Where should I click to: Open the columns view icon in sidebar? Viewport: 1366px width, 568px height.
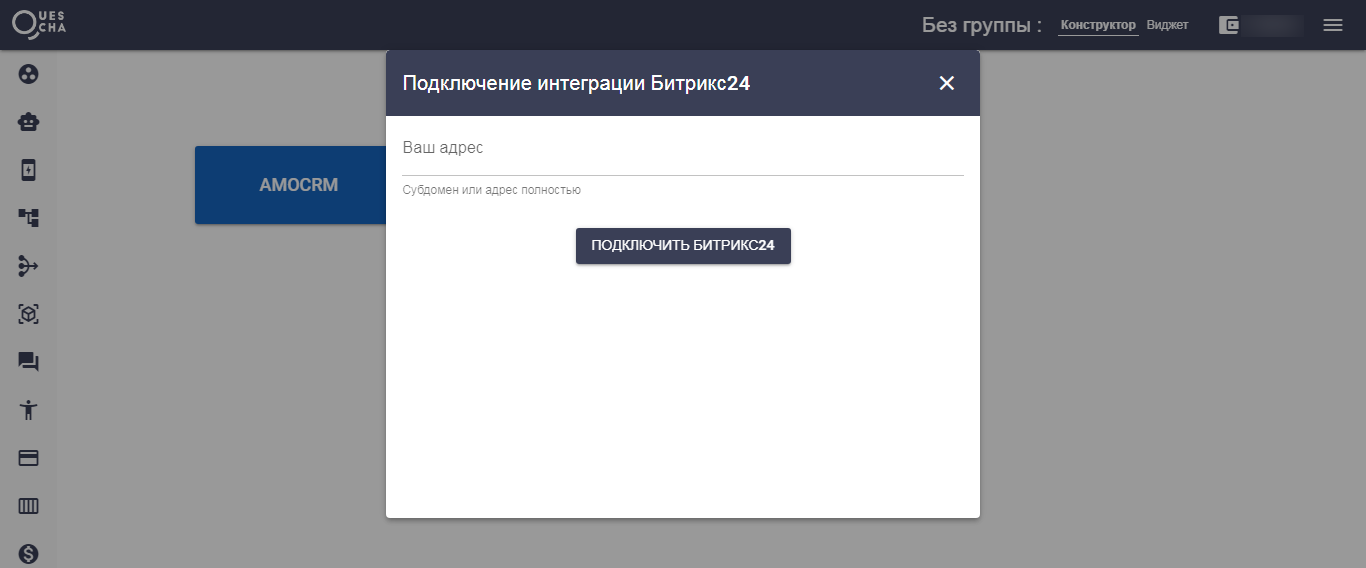click(28, 506)
